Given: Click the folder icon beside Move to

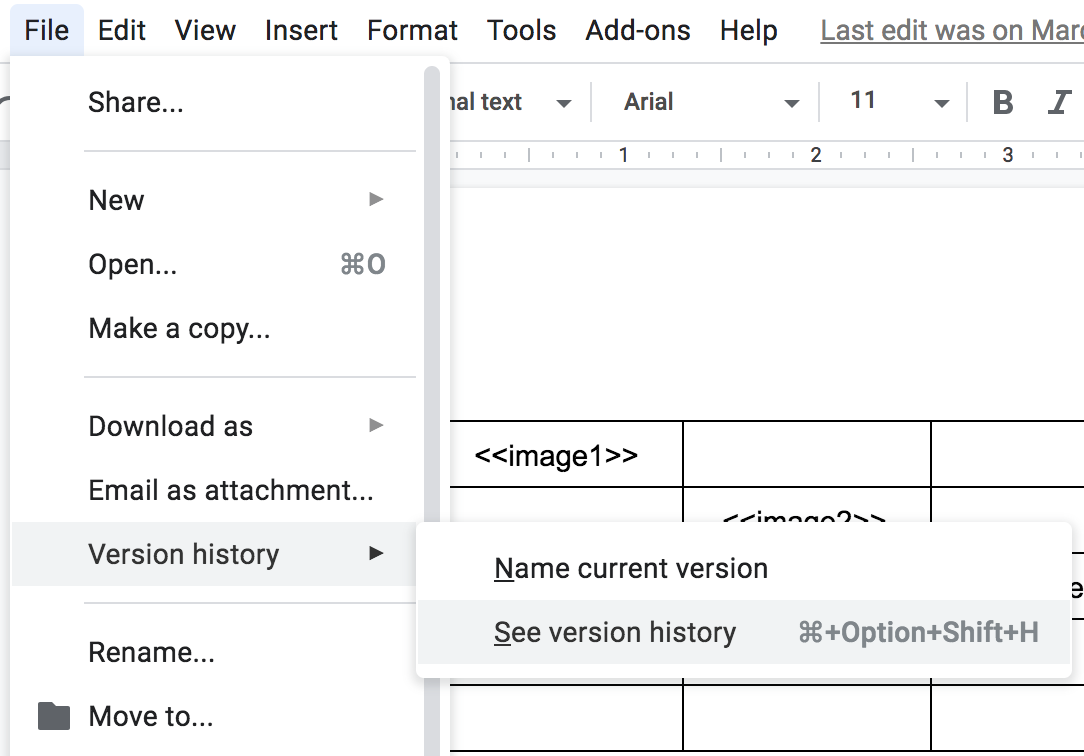Looking at the screenshot, I should [54, 716].
